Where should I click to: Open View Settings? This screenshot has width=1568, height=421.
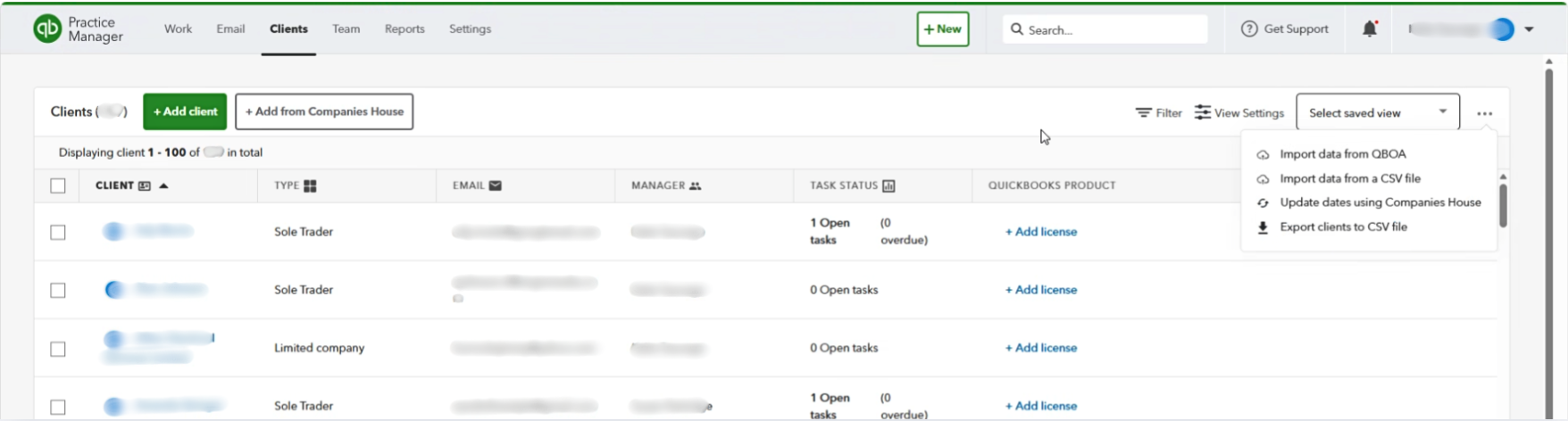pos(1239,112)
